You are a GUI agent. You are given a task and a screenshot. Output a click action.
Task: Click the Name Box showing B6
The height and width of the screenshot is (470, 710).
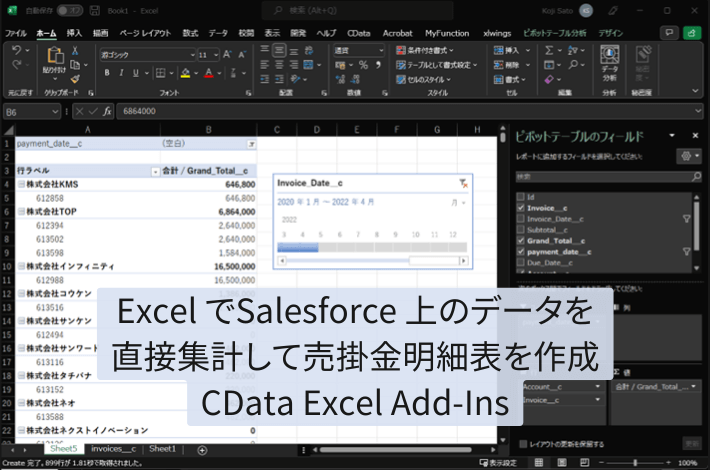[32, 112]
